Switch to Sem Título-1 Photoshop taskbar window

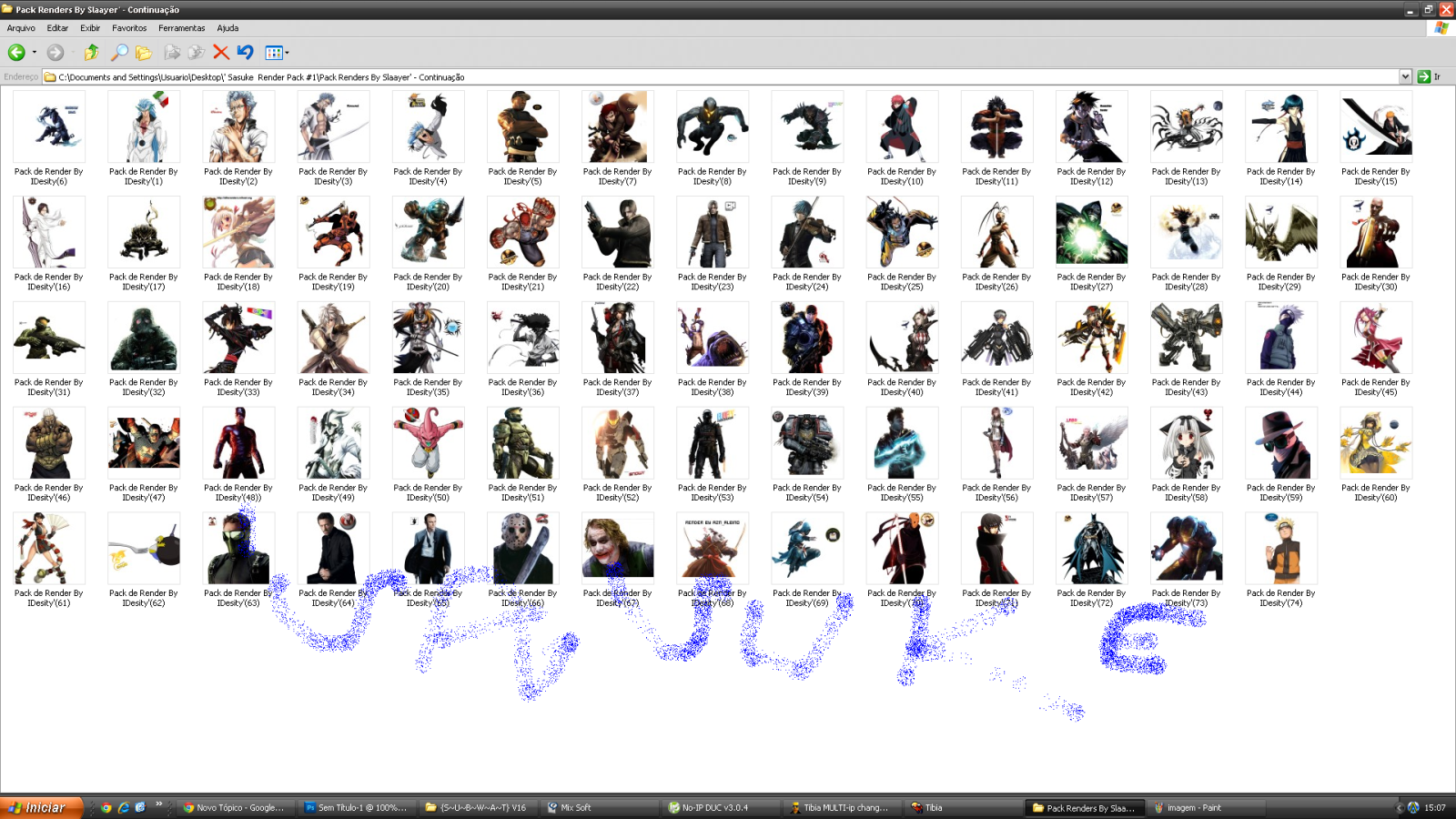tap(356, 807)
